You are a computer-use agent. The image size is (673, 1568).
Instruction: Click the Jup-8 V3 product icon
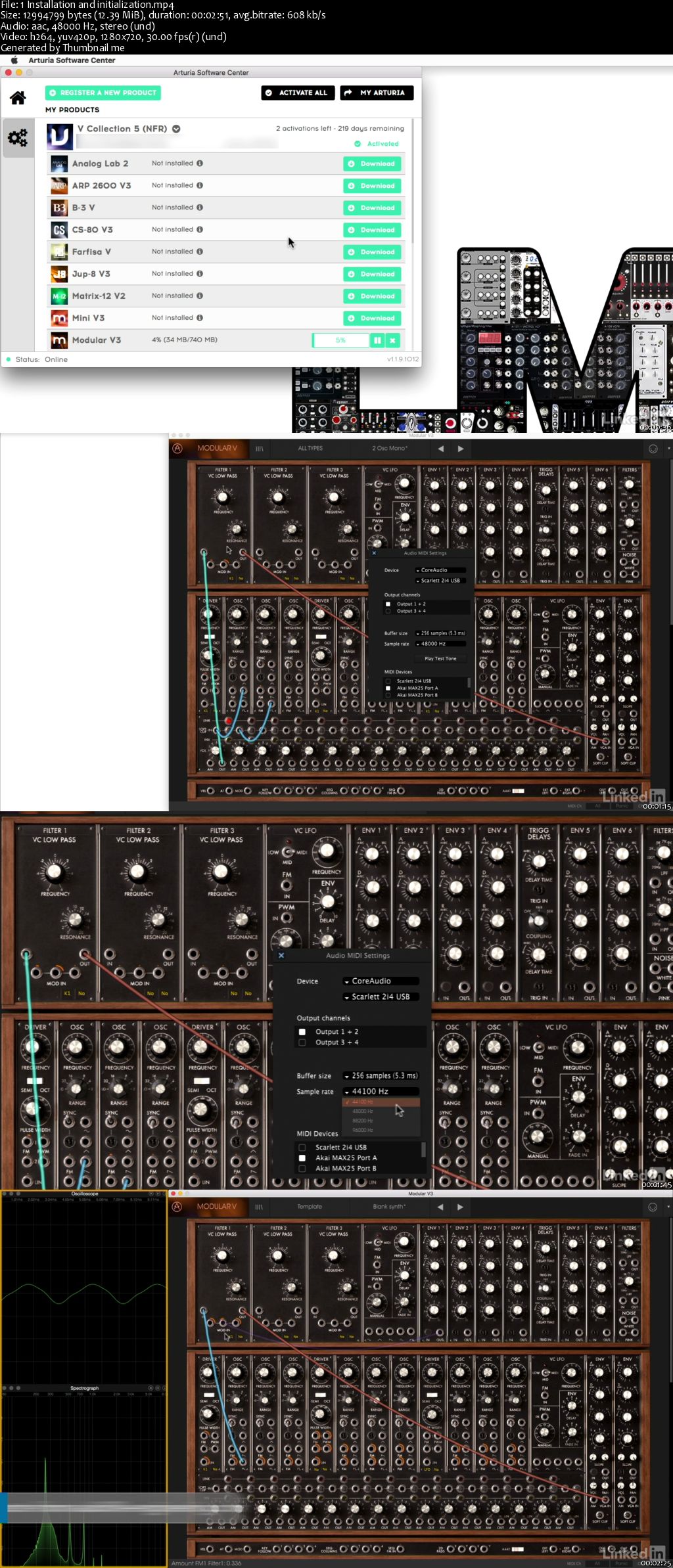point(59,274)
